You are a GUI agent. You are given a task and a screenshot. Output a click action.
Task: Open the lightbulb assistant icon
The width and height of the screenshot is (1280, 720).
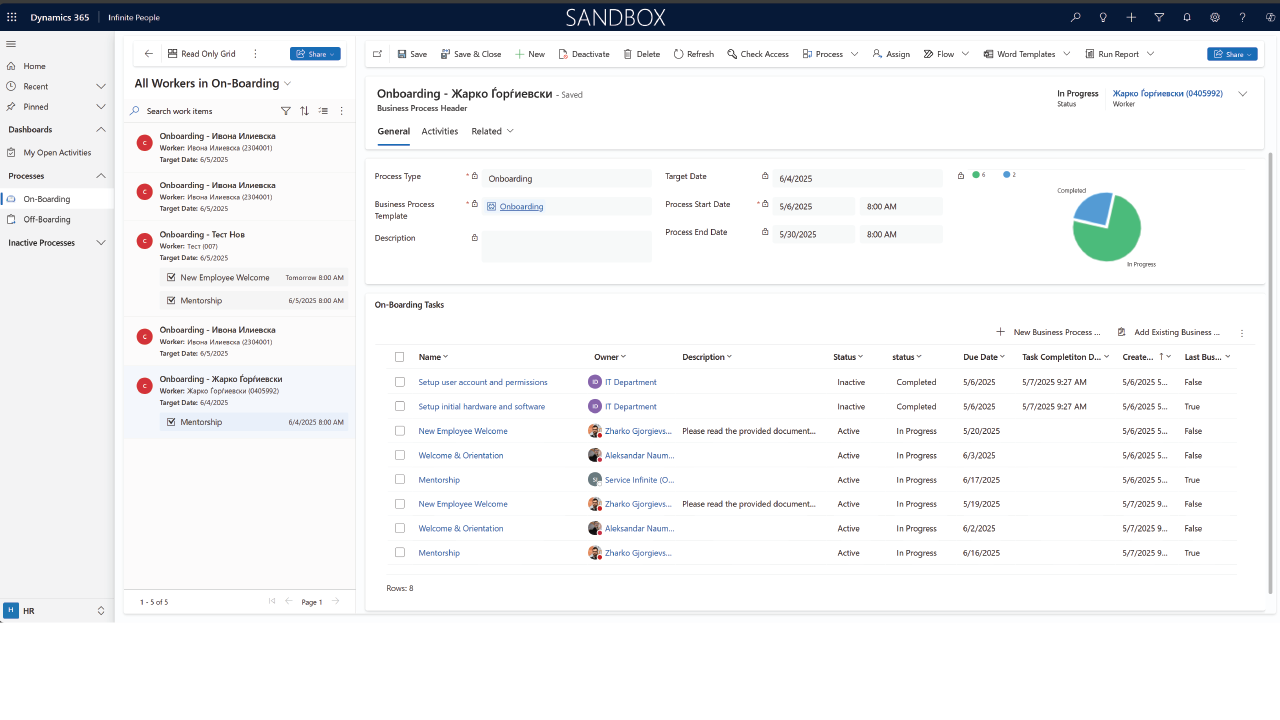pos(1104,17)
